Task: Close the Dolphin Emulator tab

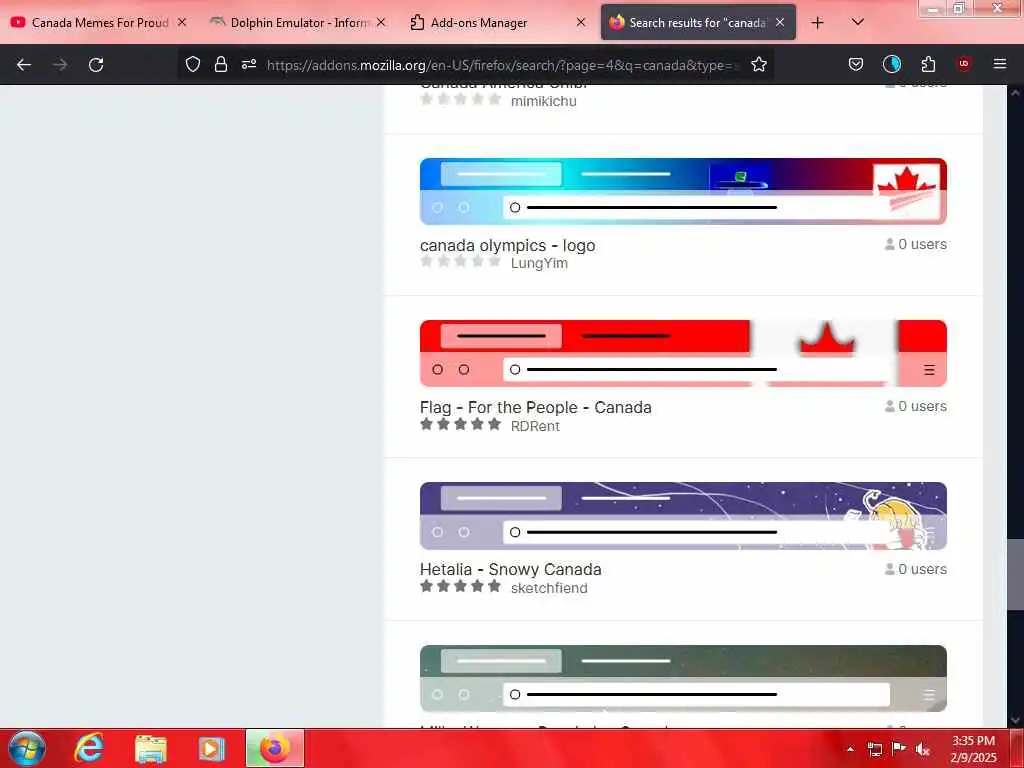Action: click(x=381, y=23)
